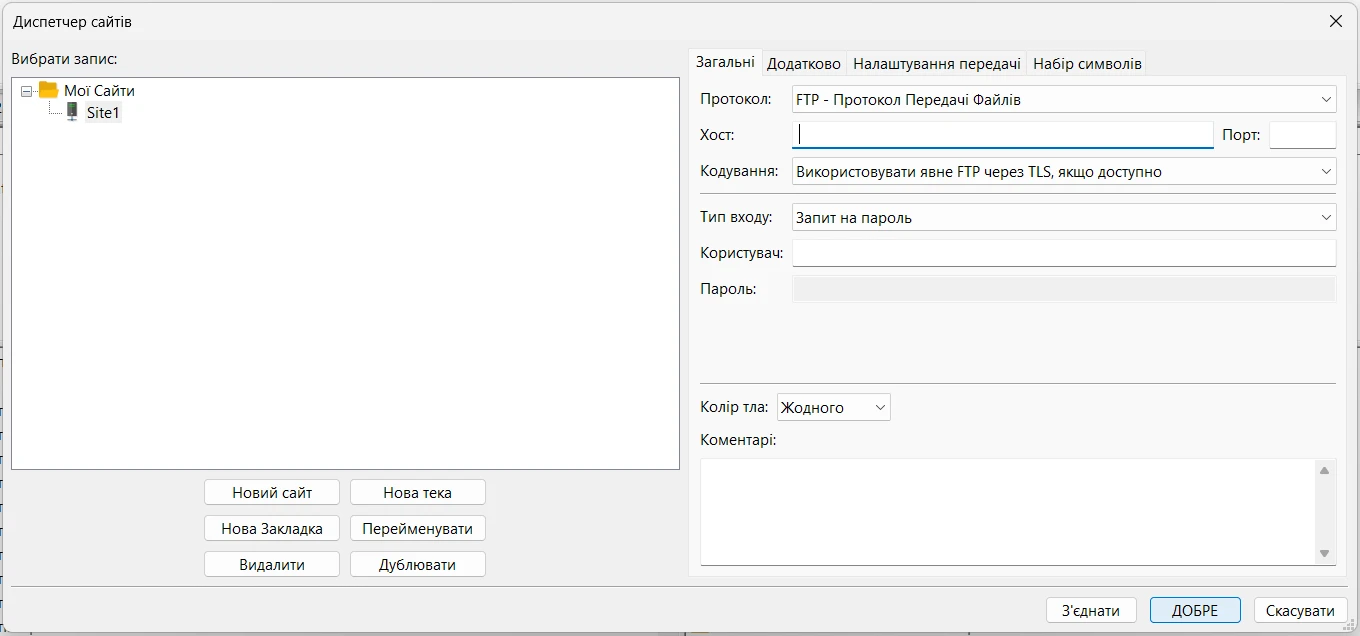Focus the Користувач input field

tap(1064, 253)
